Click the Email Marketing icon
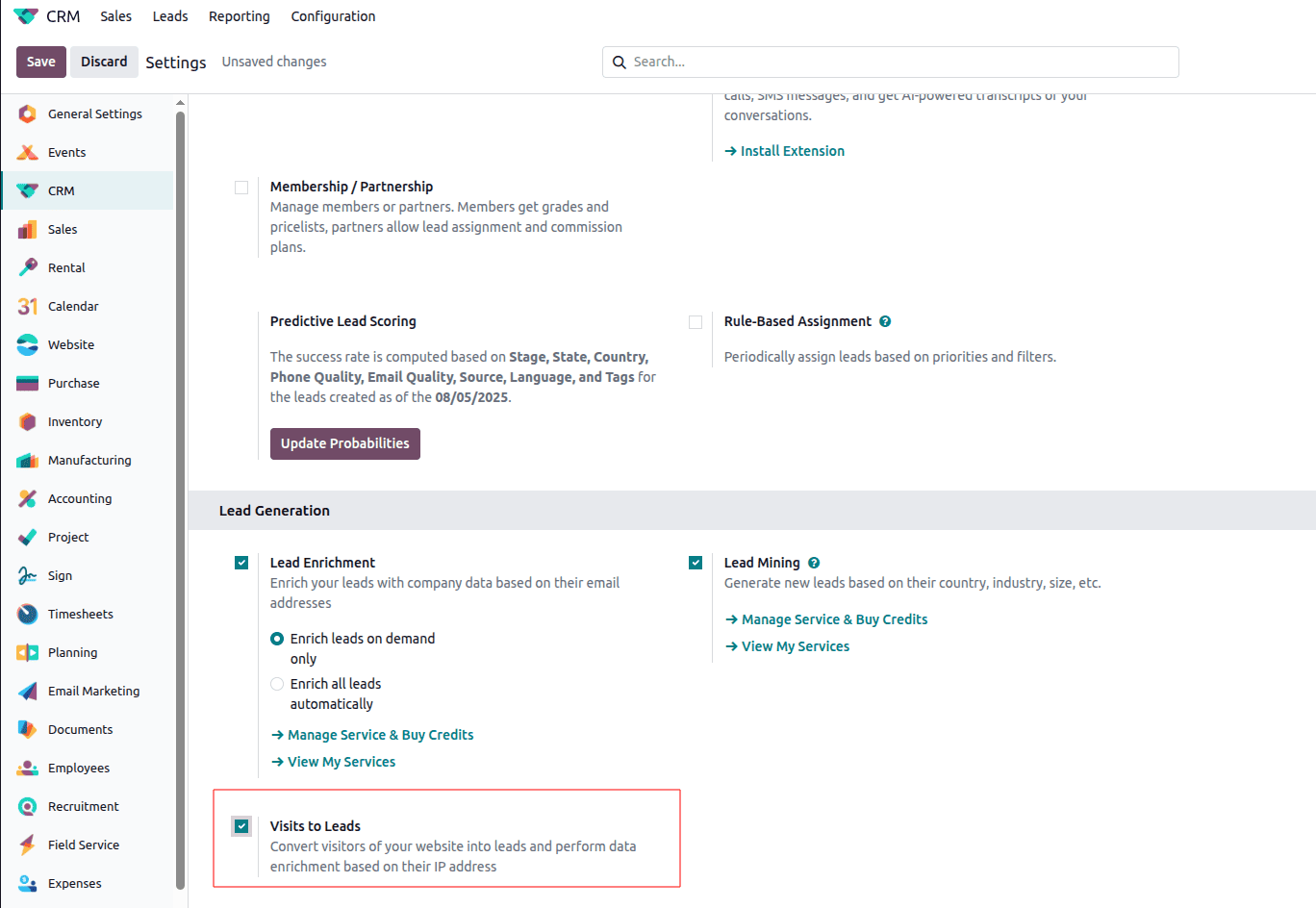Image resolution: width=1316 pixels, height=908 pixels. pyautogui.click(x=28, y=691)
